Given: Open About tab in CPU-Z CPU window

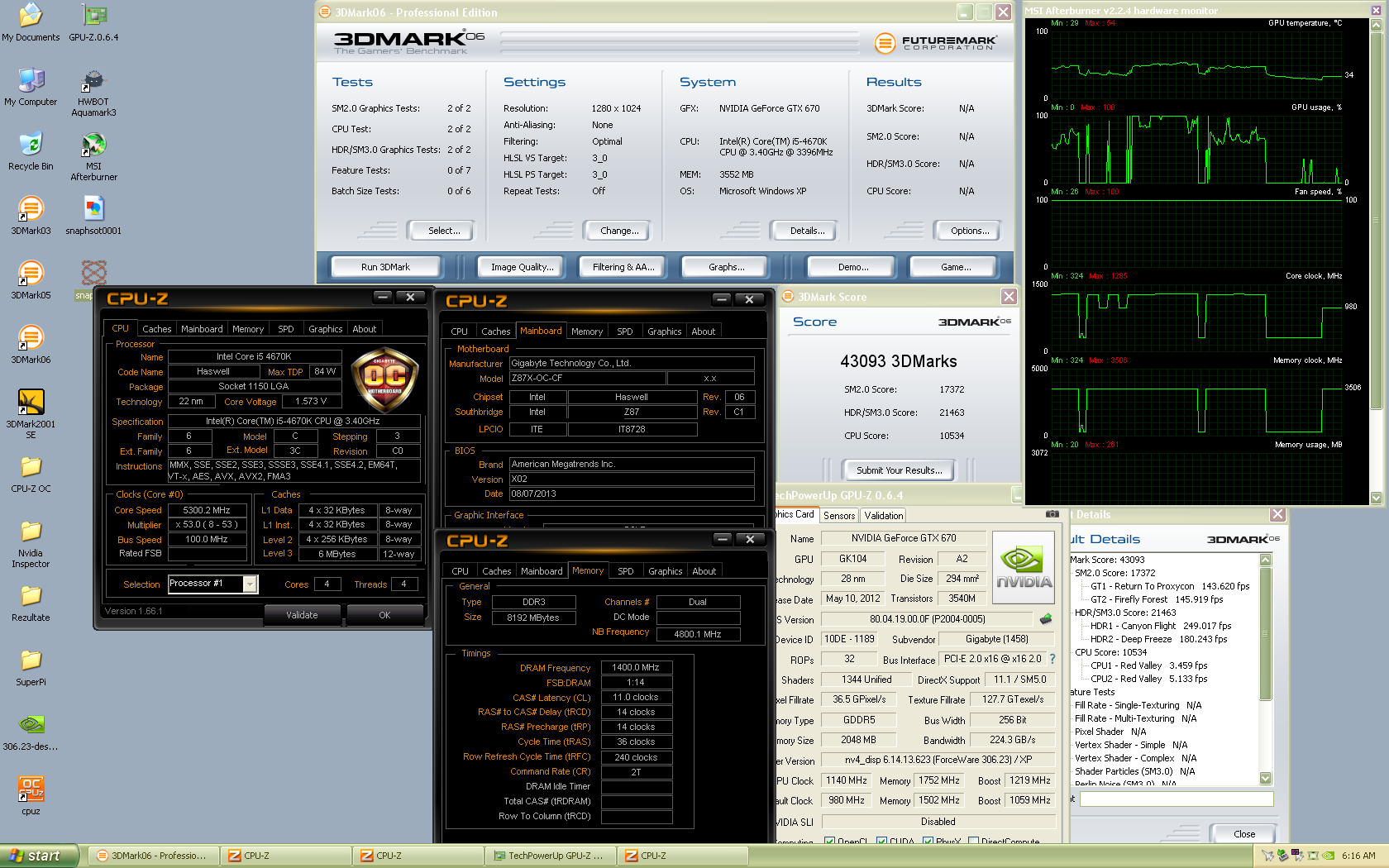Looking at the screenshot, I should [x=365, y=329].
